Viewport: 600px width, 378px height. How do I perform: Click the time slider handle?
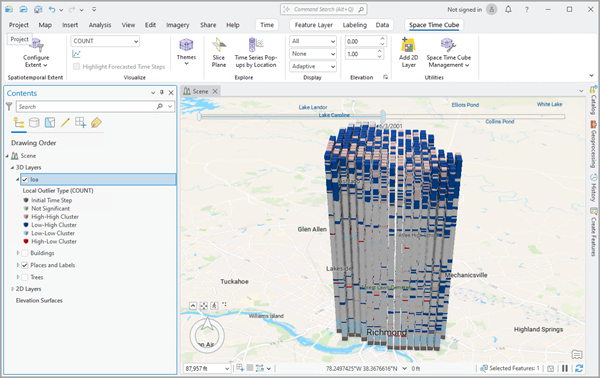click(383, 116)
